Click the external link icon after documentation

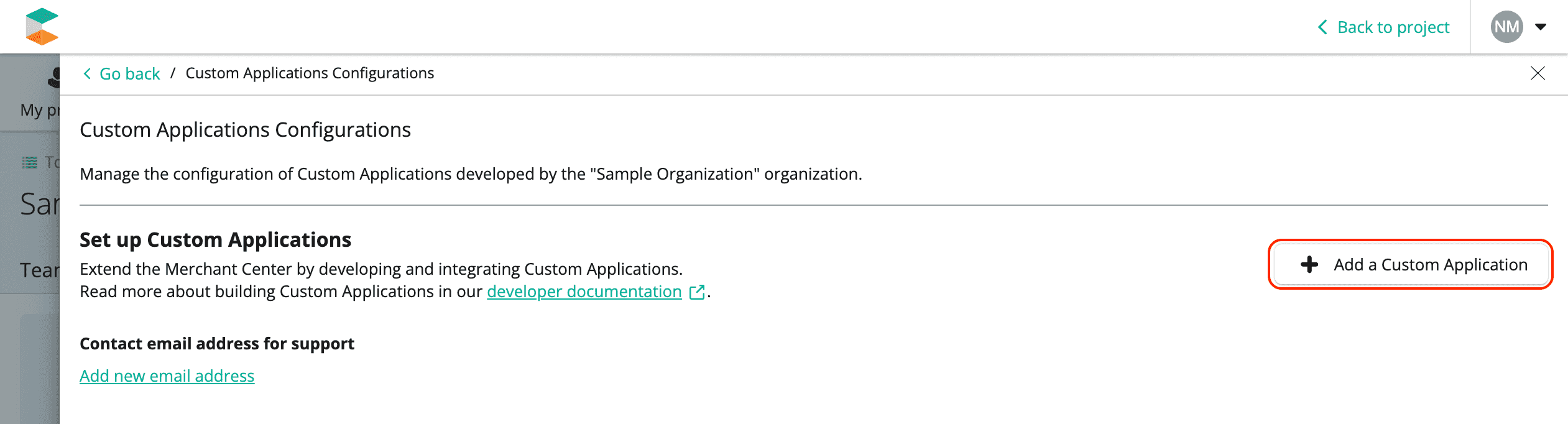tap(697, 292)
